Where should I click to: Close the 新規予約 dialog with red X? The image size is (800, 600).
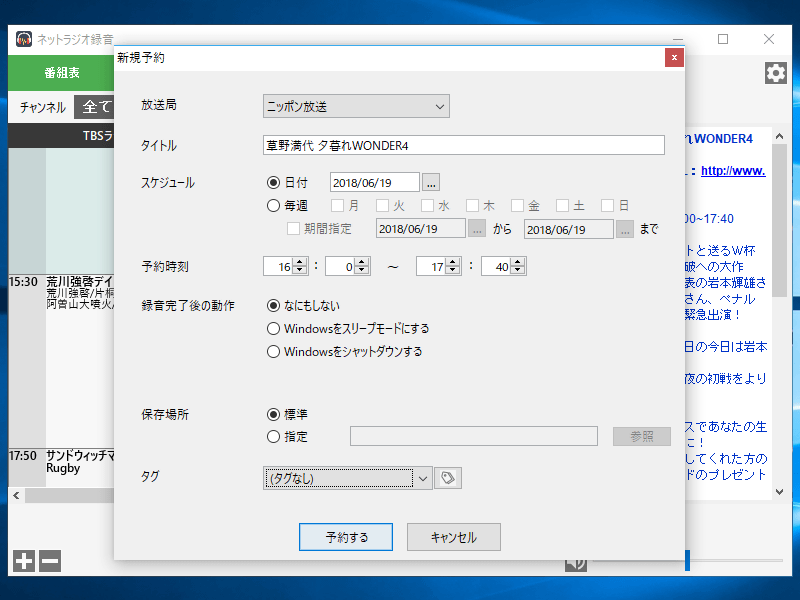tap(674, 58)
